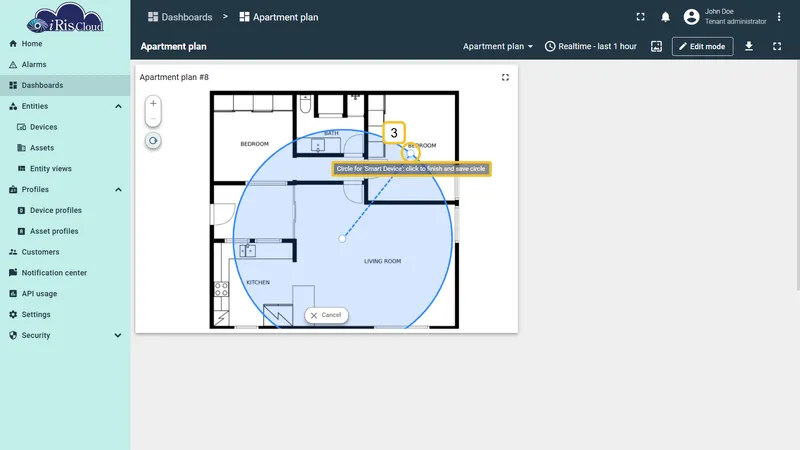Click the LIVING ROOM label on plan
The image size is (800, 450).
(382, 261)
